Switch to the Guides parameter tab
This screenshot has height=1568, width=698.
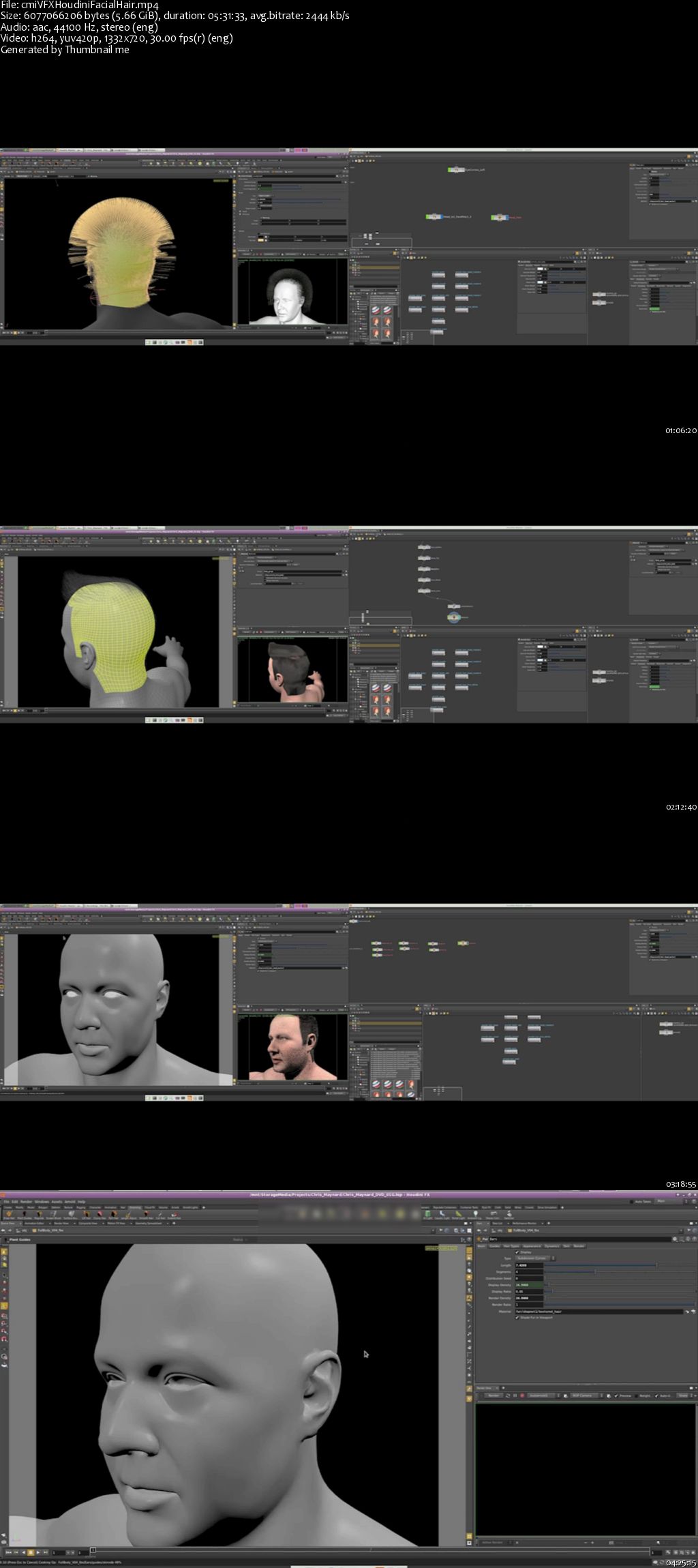(x=495, y=1246)
